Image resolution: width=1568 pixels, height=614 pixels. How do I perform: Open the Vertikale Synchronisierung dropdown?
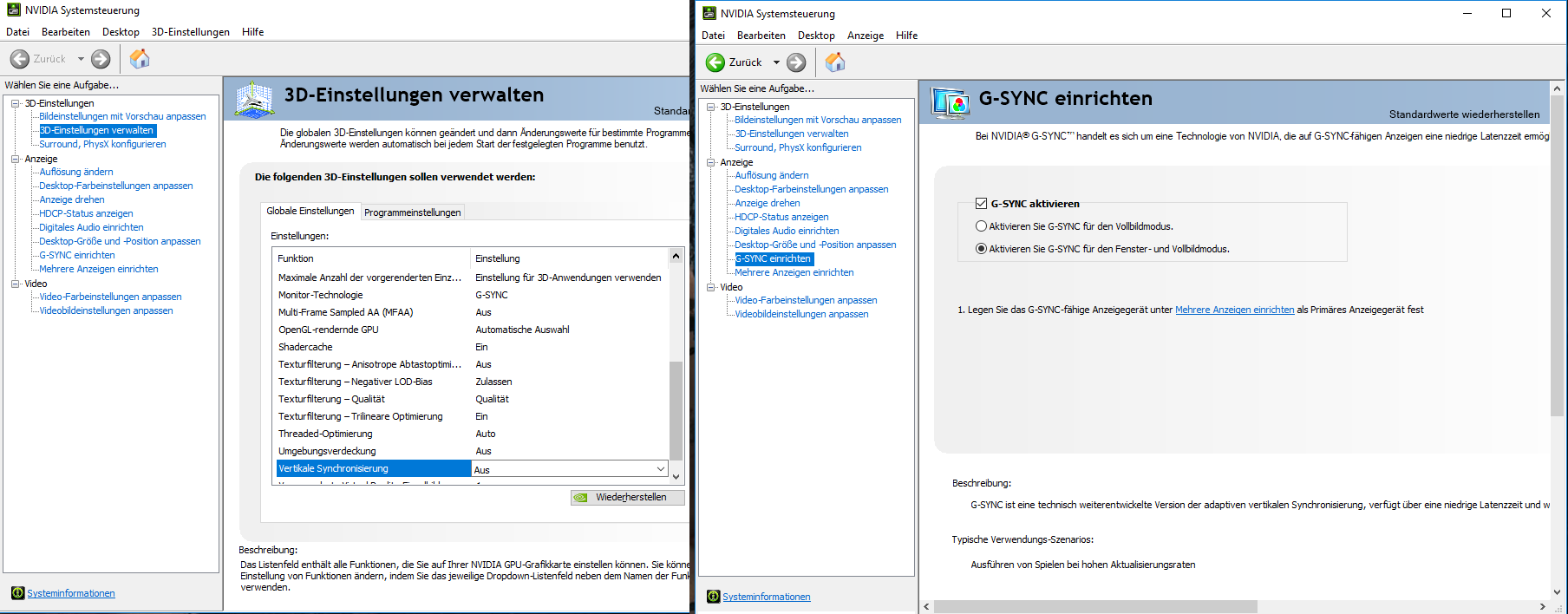pyautogui.click(x=661, y=469)
